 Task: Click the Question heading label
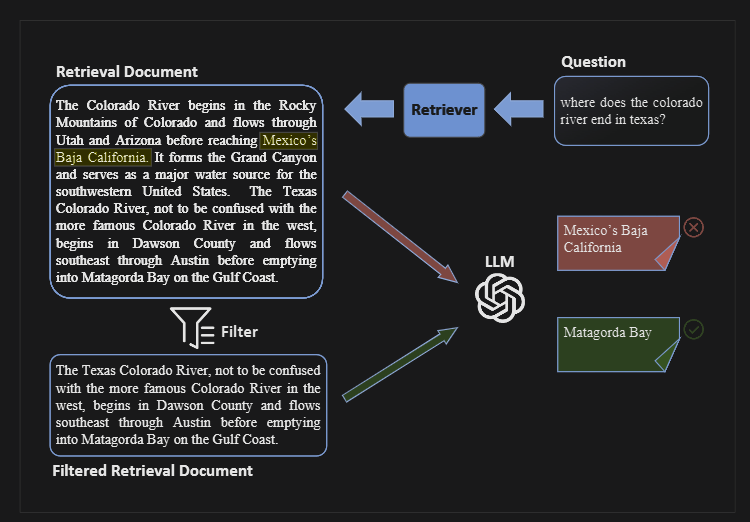tap(593, 62)
